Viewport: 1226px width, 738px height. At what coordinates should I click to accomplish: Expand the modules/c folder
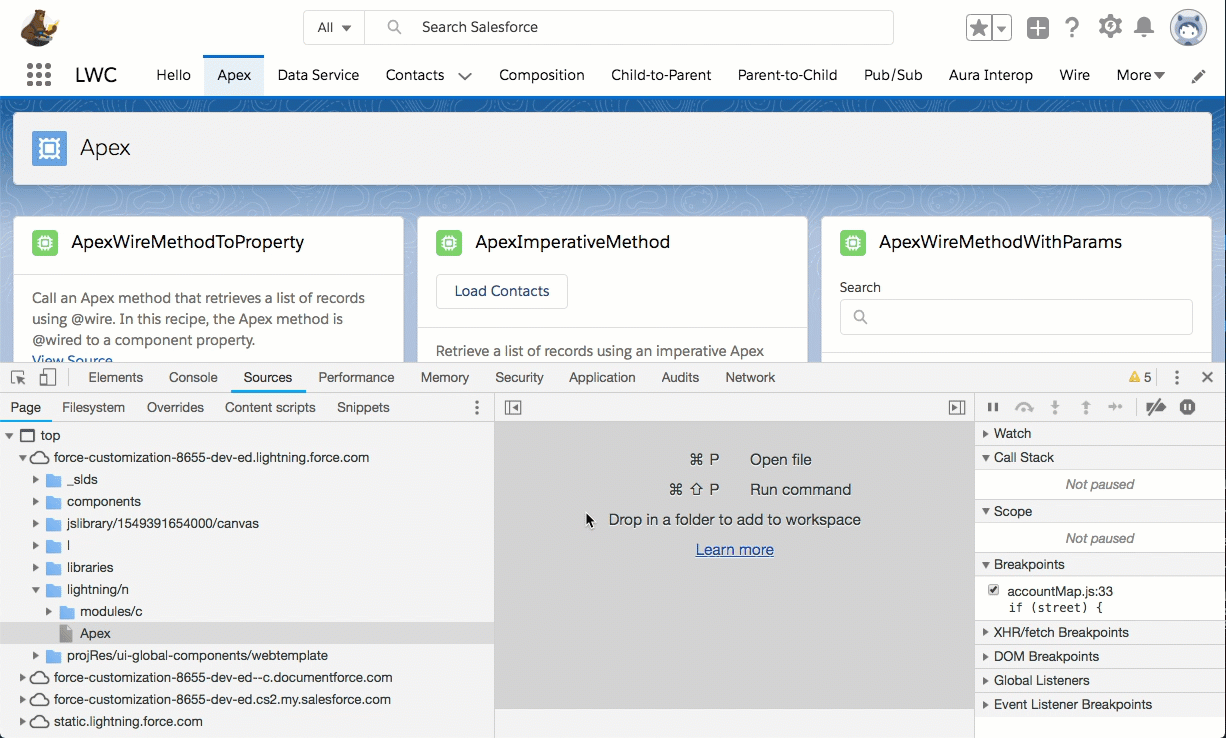tap(49, 611)
